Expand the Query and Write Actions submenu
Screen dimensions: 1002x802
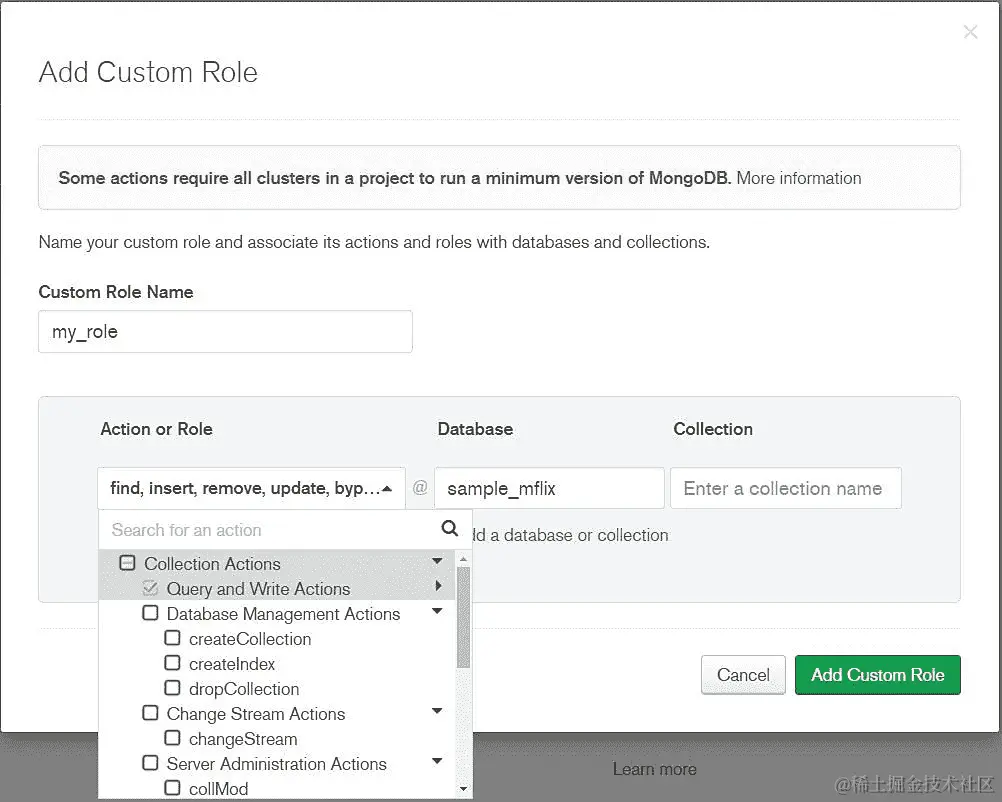click(x=438, y=589)
